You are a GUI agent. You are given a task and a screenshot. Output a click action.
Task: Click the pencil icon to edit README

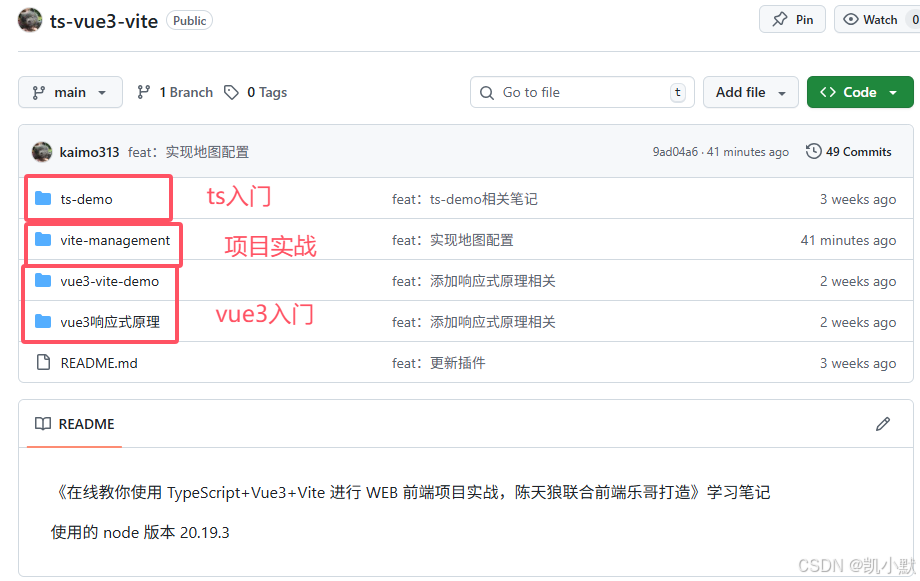883,424
